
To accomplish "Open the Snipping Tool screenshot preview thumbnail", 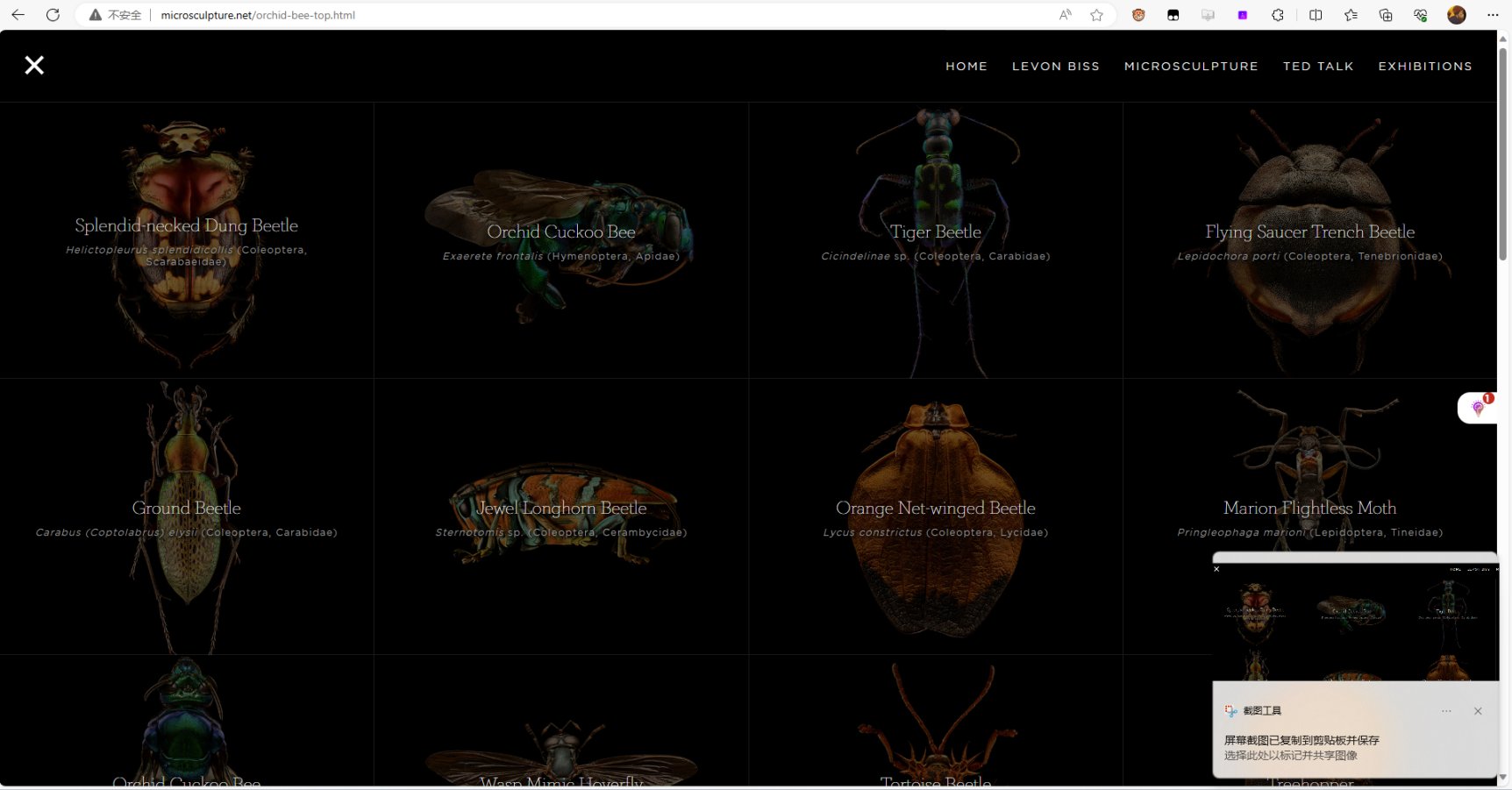I will 1356,622.
